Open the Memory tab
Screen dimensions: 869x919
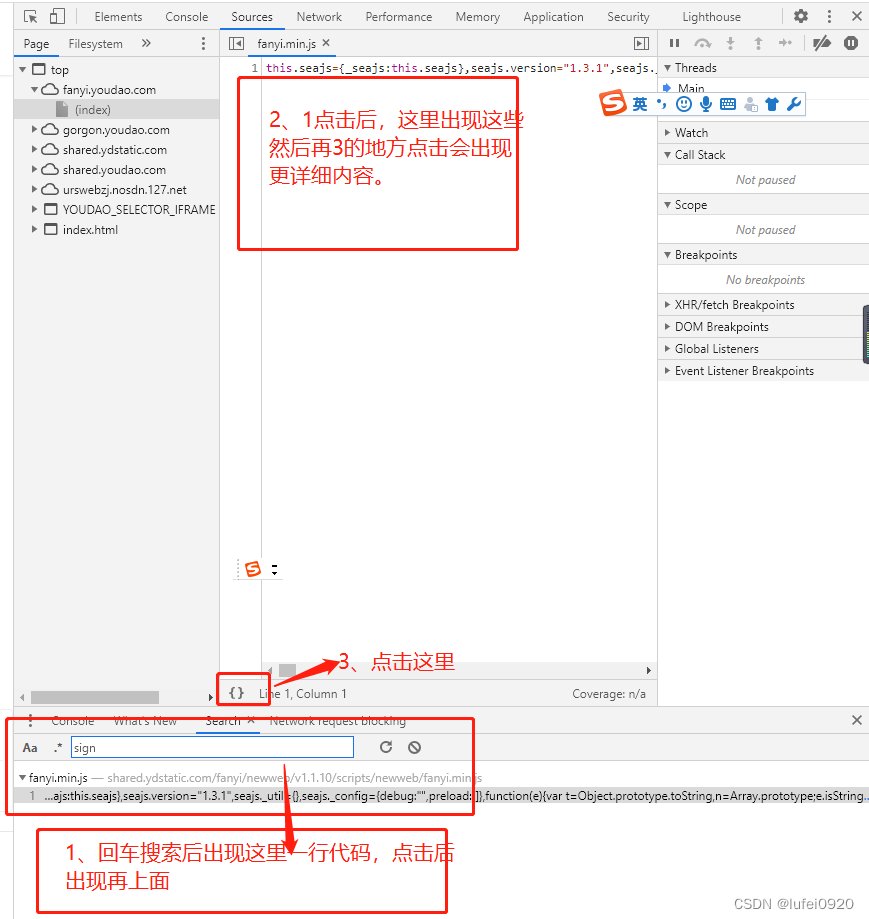tap(478, 17)
